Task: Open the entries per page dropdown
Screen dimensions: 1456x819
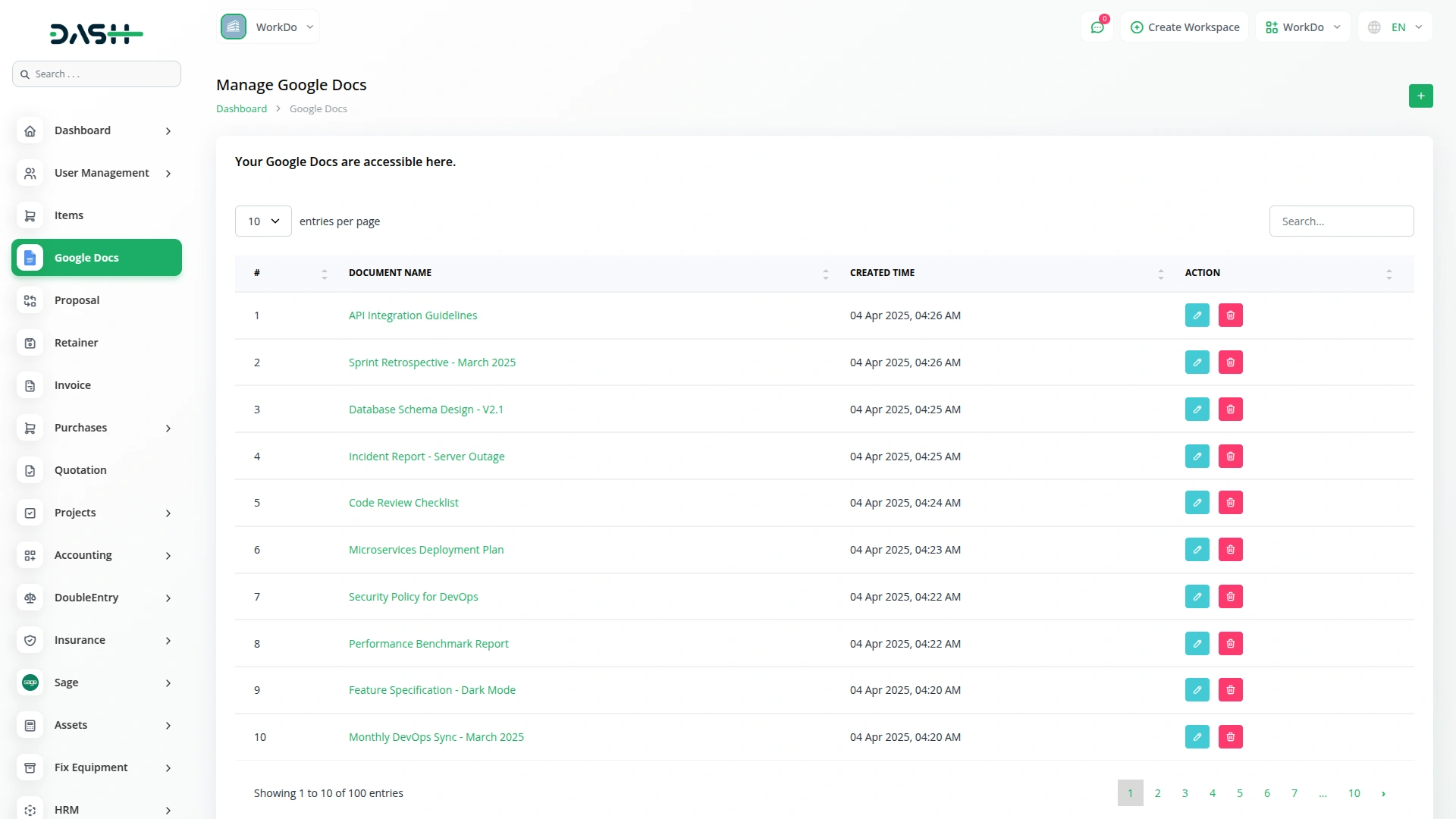Action: point(262,221)
